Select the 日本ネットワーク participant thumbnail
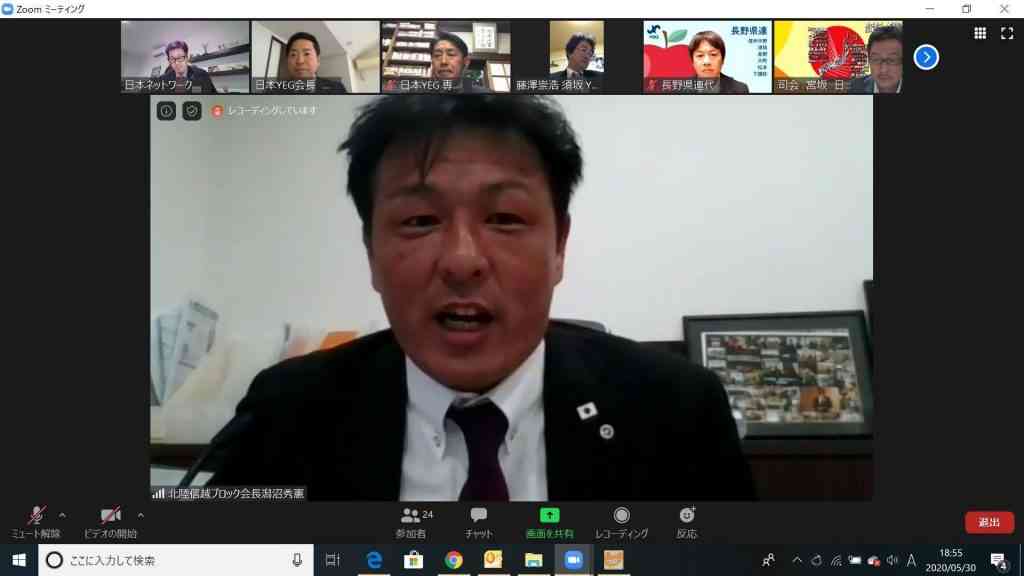Viewport: 1024px width, 576px height. pos(185,57)
